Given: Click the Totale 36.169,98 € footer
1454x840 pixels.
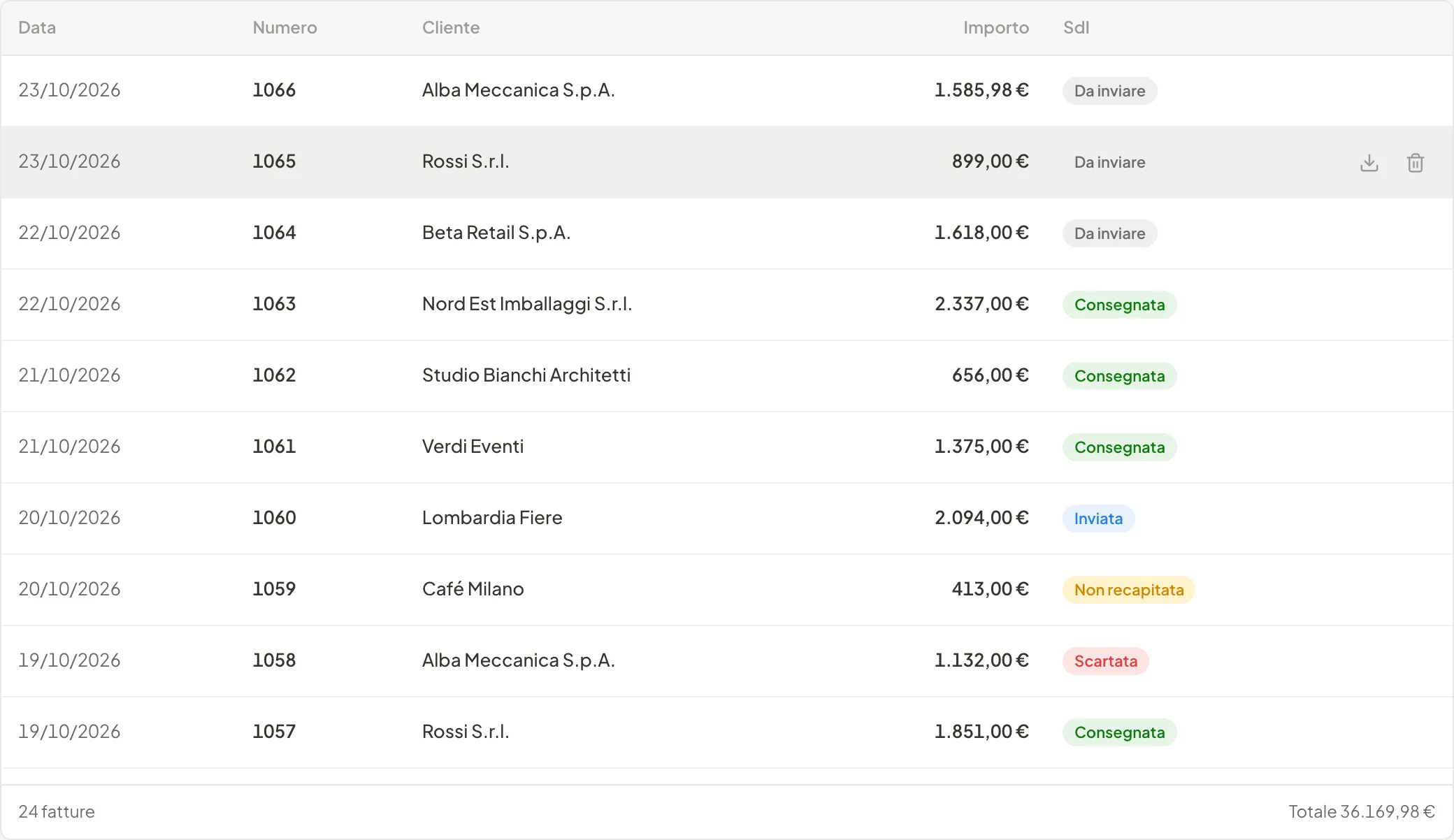Looking at the screenshot, I should coord(1362,812).
